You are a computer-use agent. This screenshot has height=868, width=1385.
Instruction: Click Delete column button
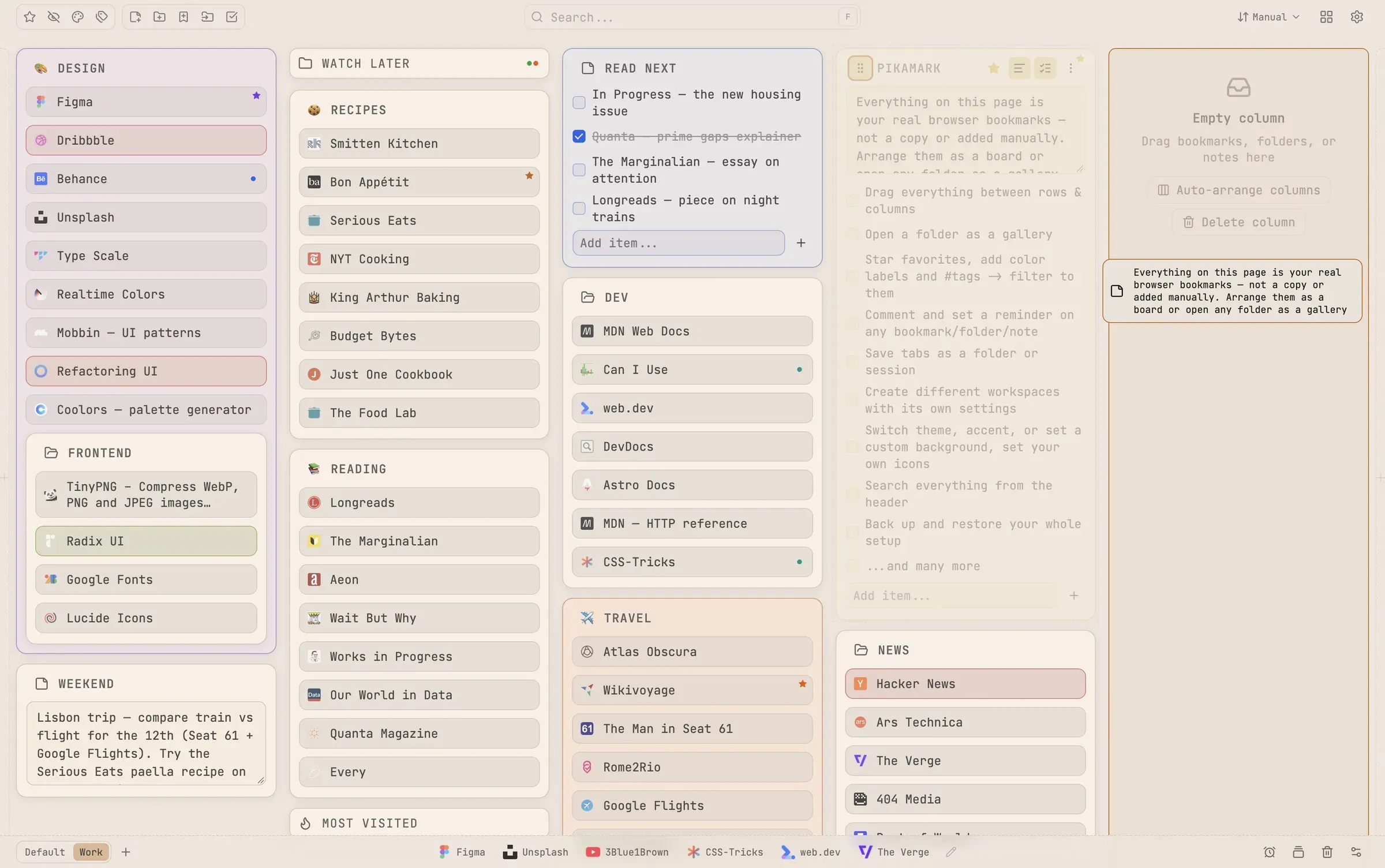pyautogui.click(x=1239, y=222)
